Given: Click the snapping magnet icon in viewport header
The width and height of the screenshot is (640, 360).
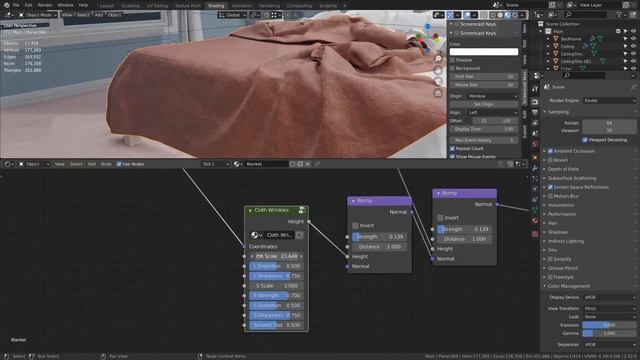Looking at the screenshot, I should click(x=266, y=15).
